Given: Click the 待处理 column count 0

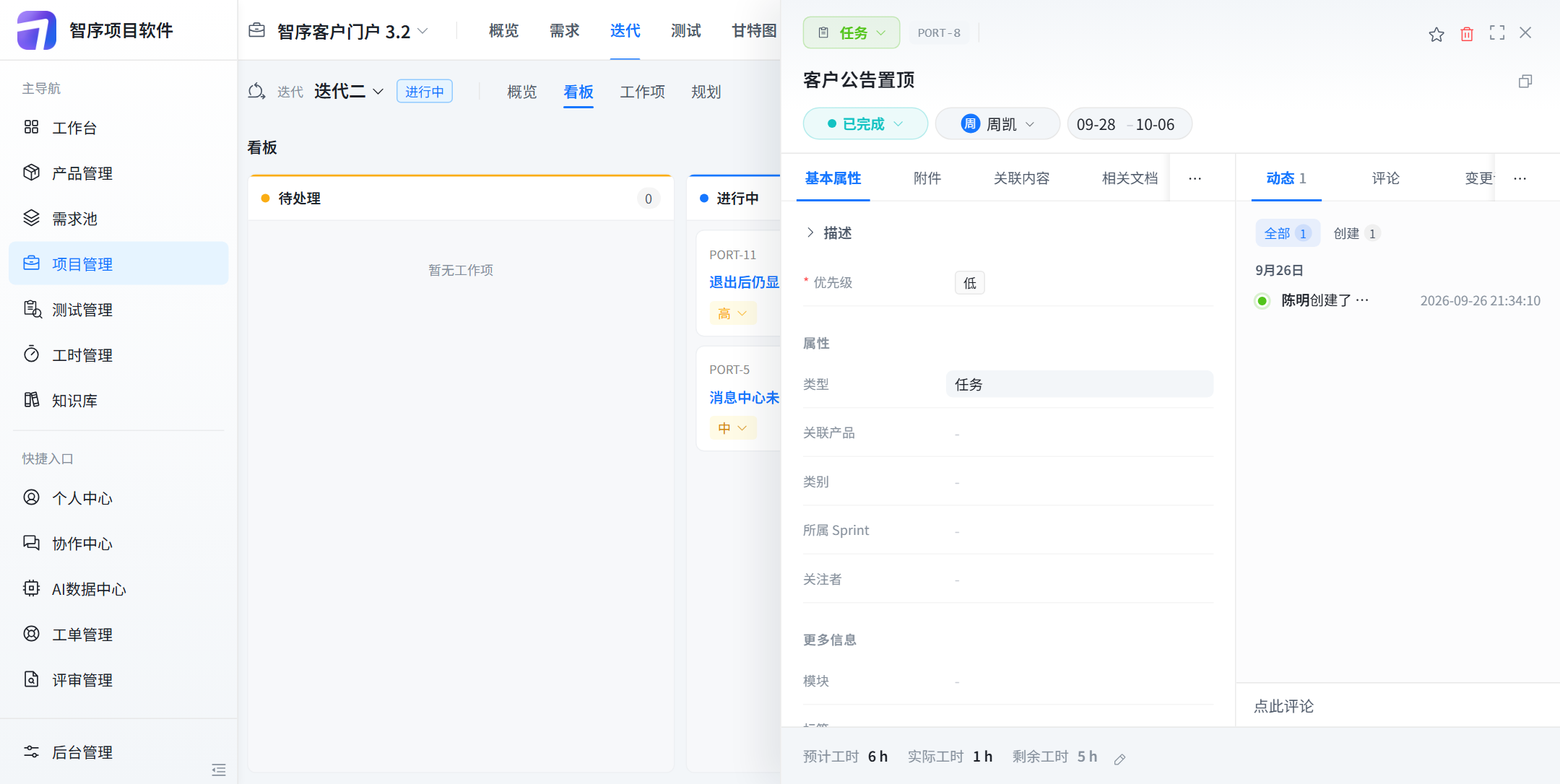Looking at the screenshot, I should [x=648, y=199].
